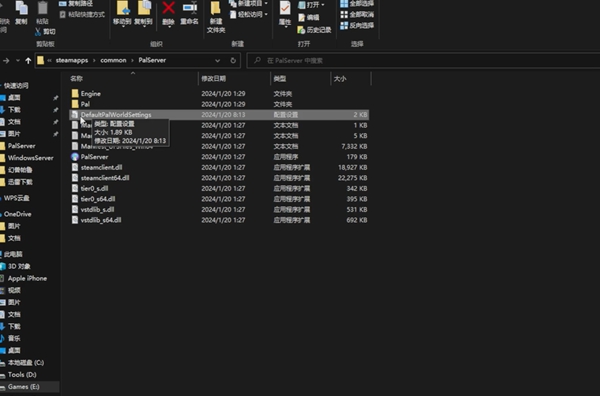Image resolution: width=600 pixels, height=396 pixels.
Task: Click 反向选择 (Invert selection)
Action: coord(357,25)
